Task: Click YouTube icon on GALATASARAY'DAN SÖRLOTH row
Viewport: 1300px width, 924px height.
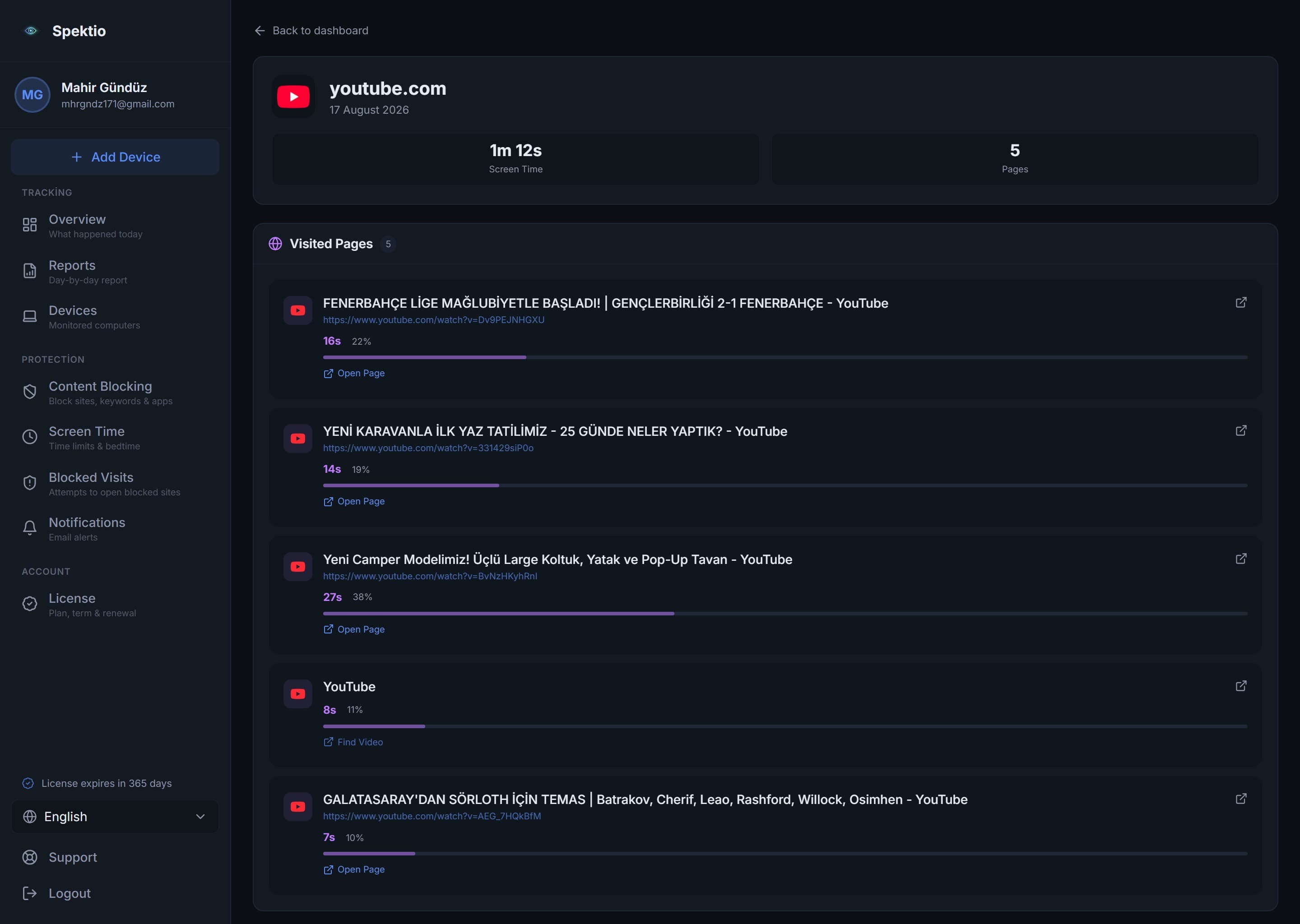Action: [297, 807]
